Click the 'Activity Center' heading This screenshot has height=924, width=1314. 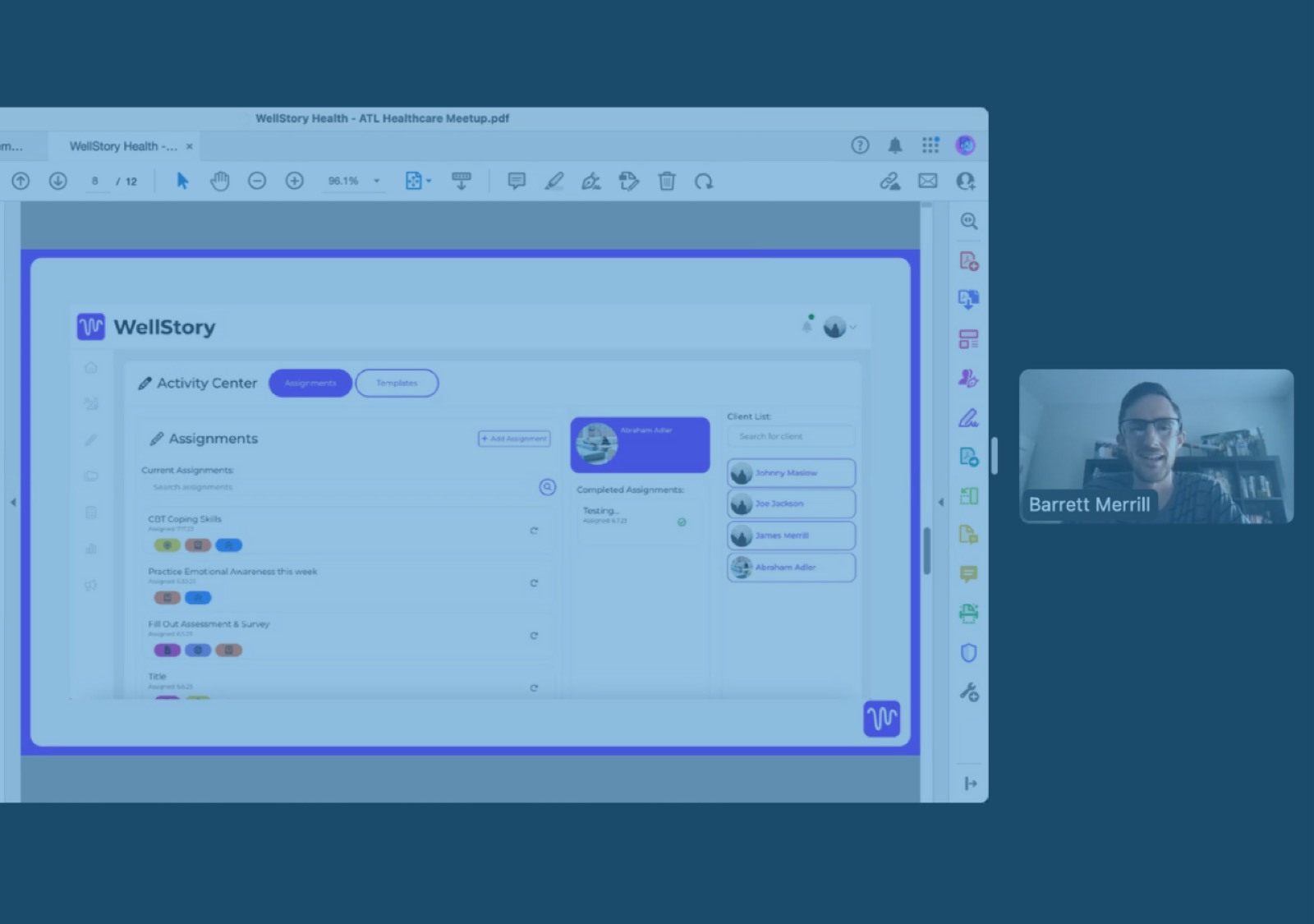[207, 383]
